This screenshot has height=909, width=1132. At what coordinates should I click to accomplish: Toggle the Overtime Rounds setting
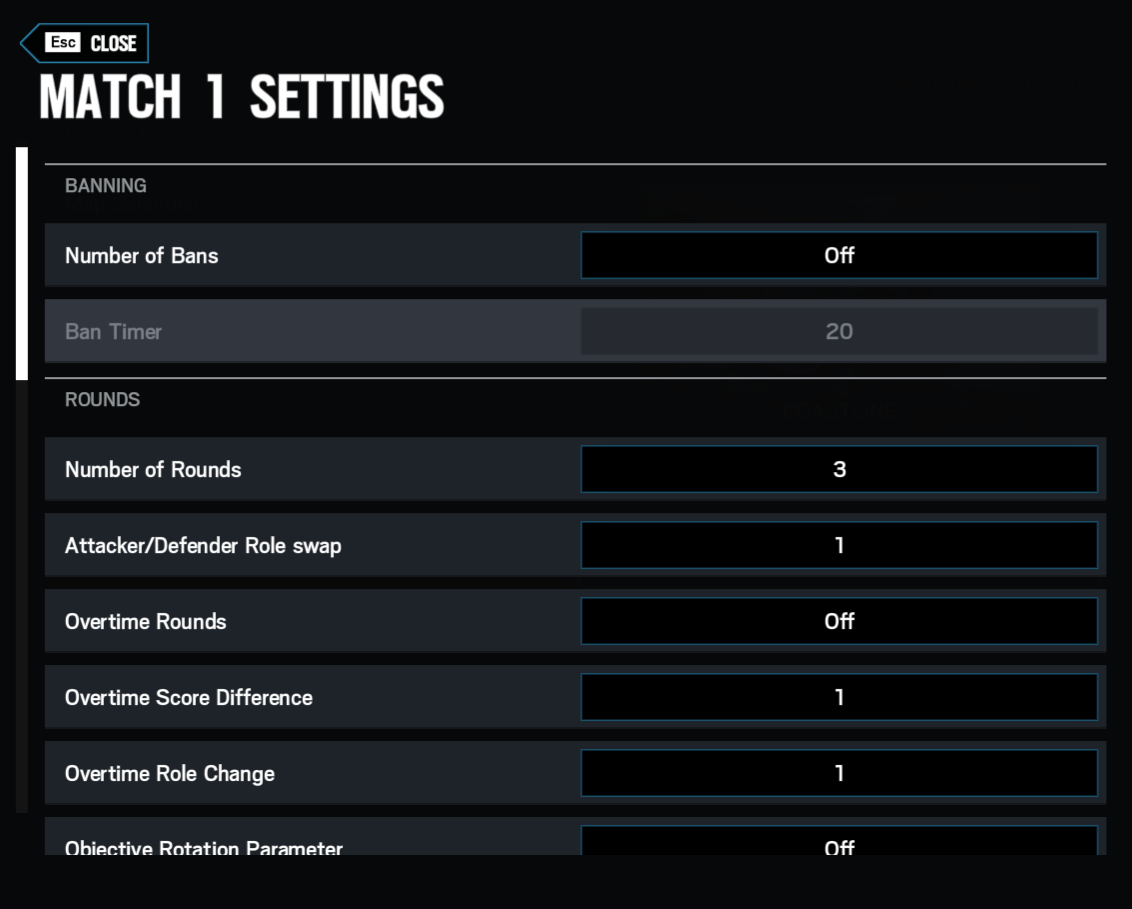tap(838, 622)
